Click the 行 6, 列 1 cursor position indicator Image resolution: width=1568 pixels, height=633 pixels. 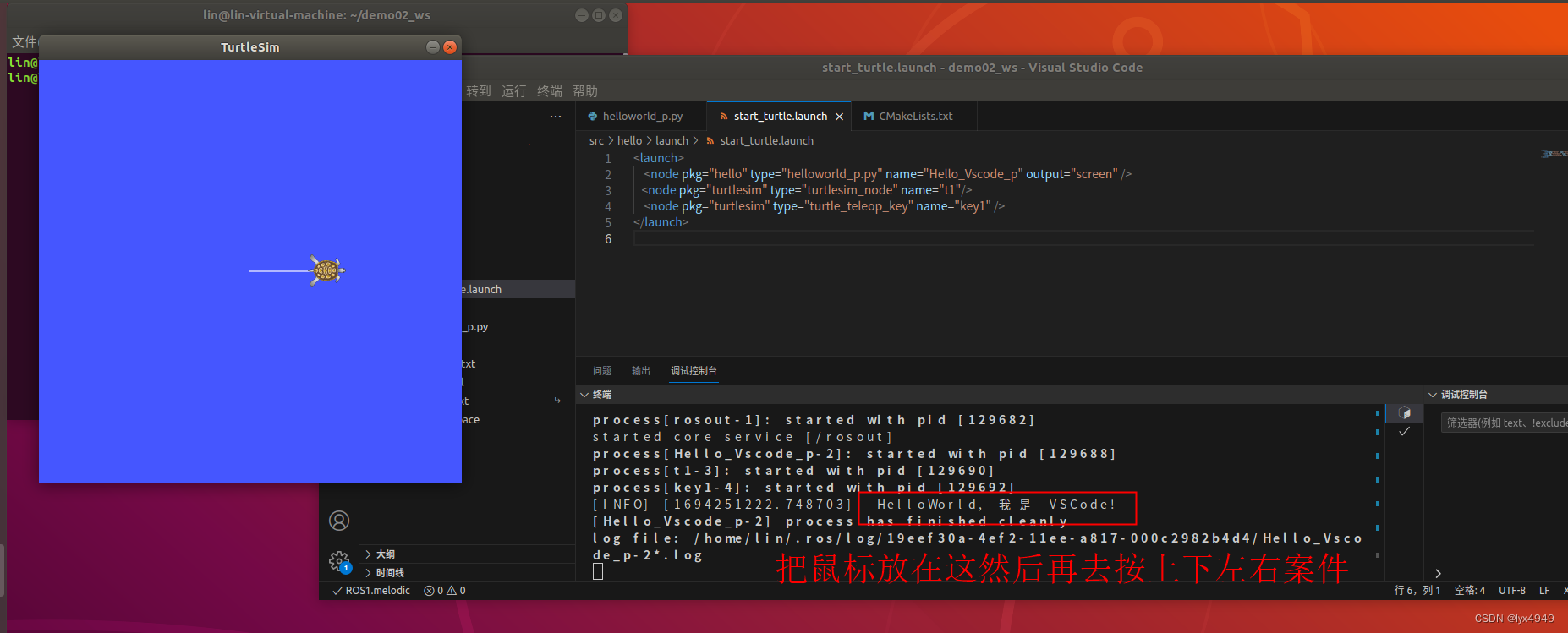[1417, 591]
